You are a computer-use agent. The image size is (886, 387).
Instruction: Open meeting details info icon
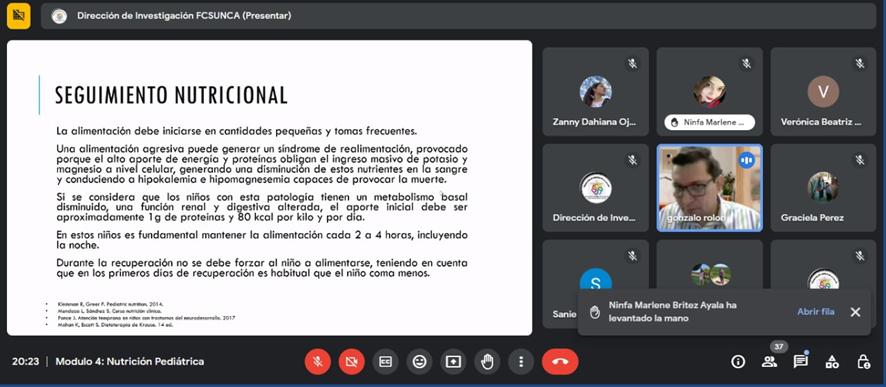[x=738, y=362]
